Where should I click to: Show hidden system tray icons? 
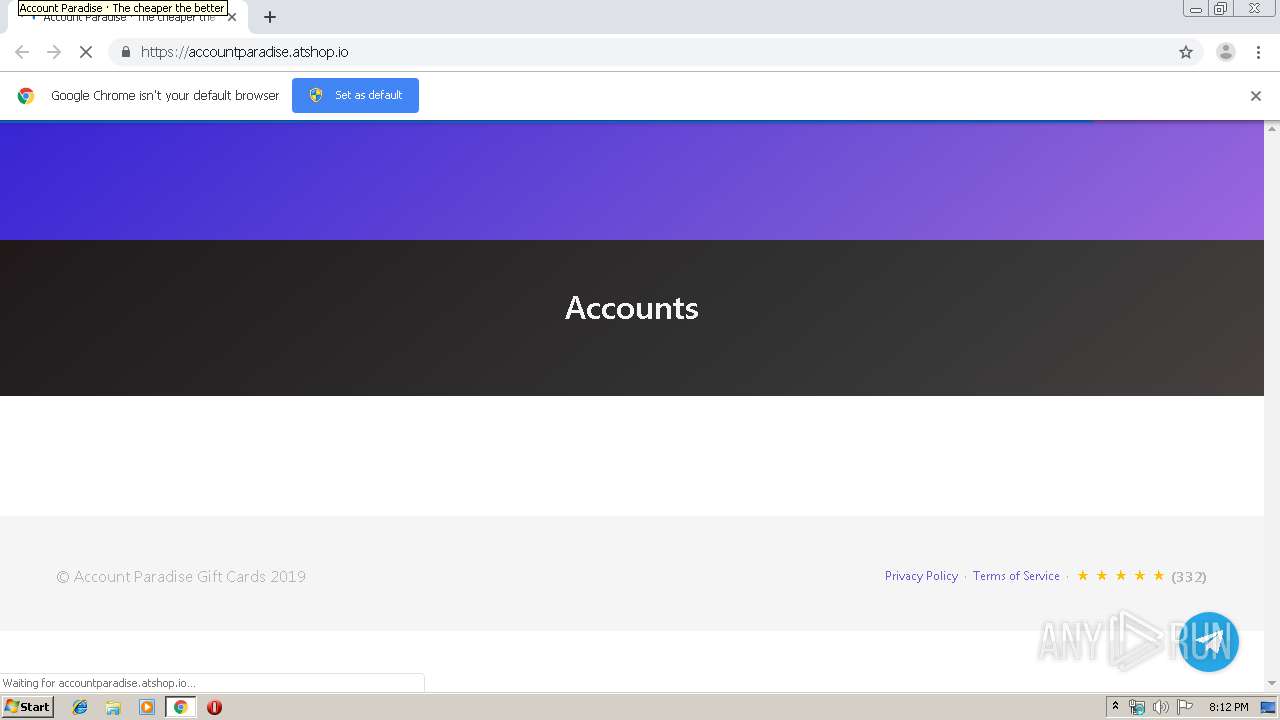click(x=1115, y=707)
